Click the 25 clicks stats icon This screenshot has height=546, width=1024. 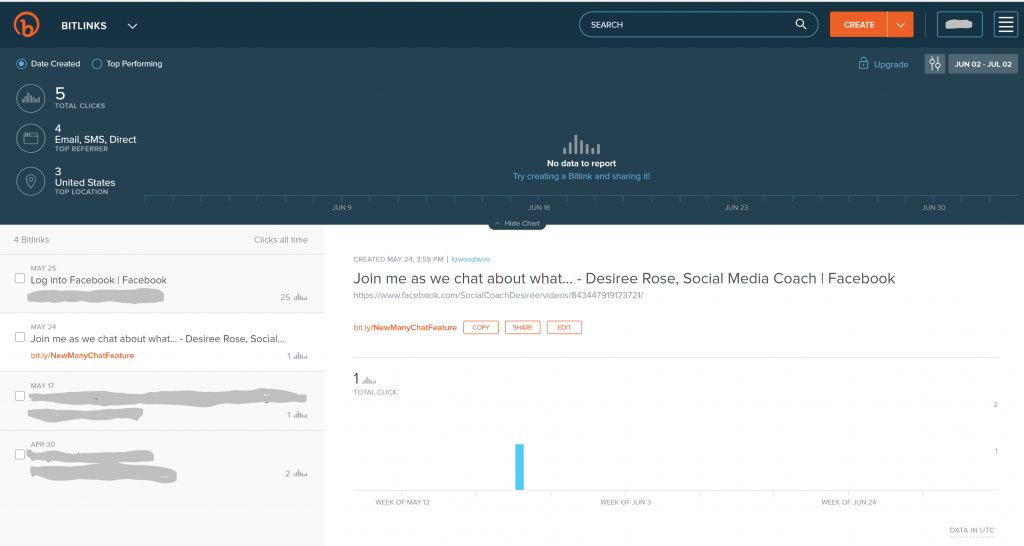300,297
